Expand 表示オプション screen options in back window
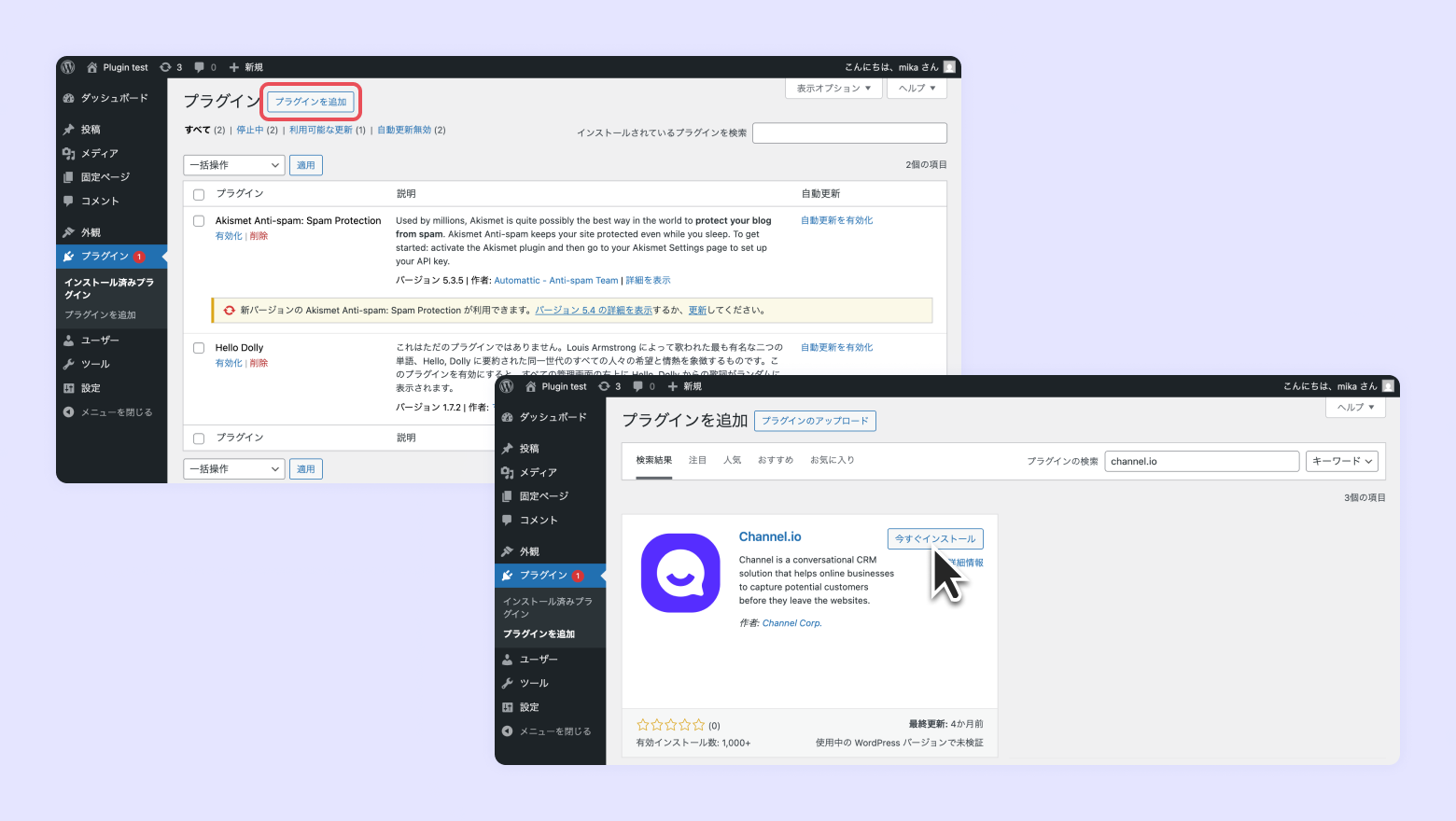Image resolution: width=1456 pixels, height=821 pixels. (x=833, y=88)
